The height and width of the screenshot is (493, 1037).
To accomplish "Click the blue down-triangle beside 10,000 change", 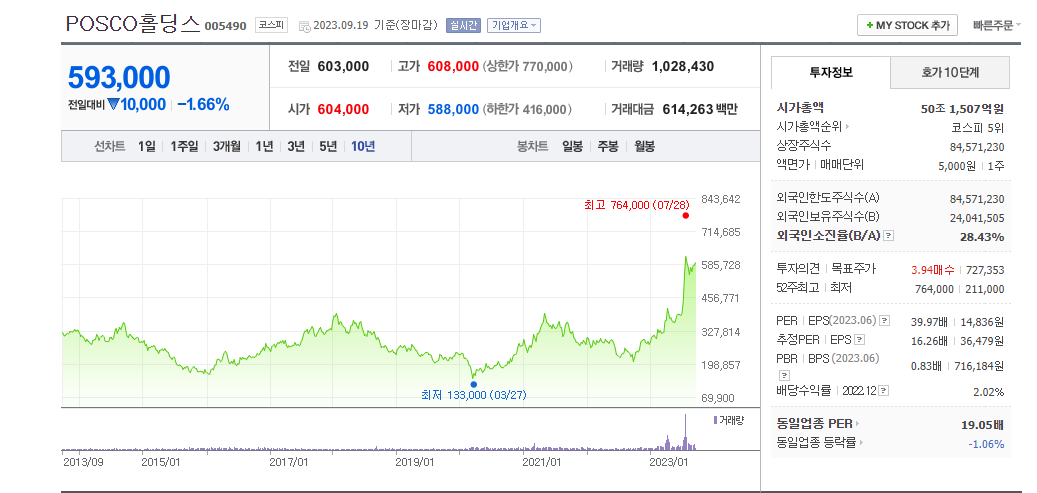I will (x=113, y=105).
